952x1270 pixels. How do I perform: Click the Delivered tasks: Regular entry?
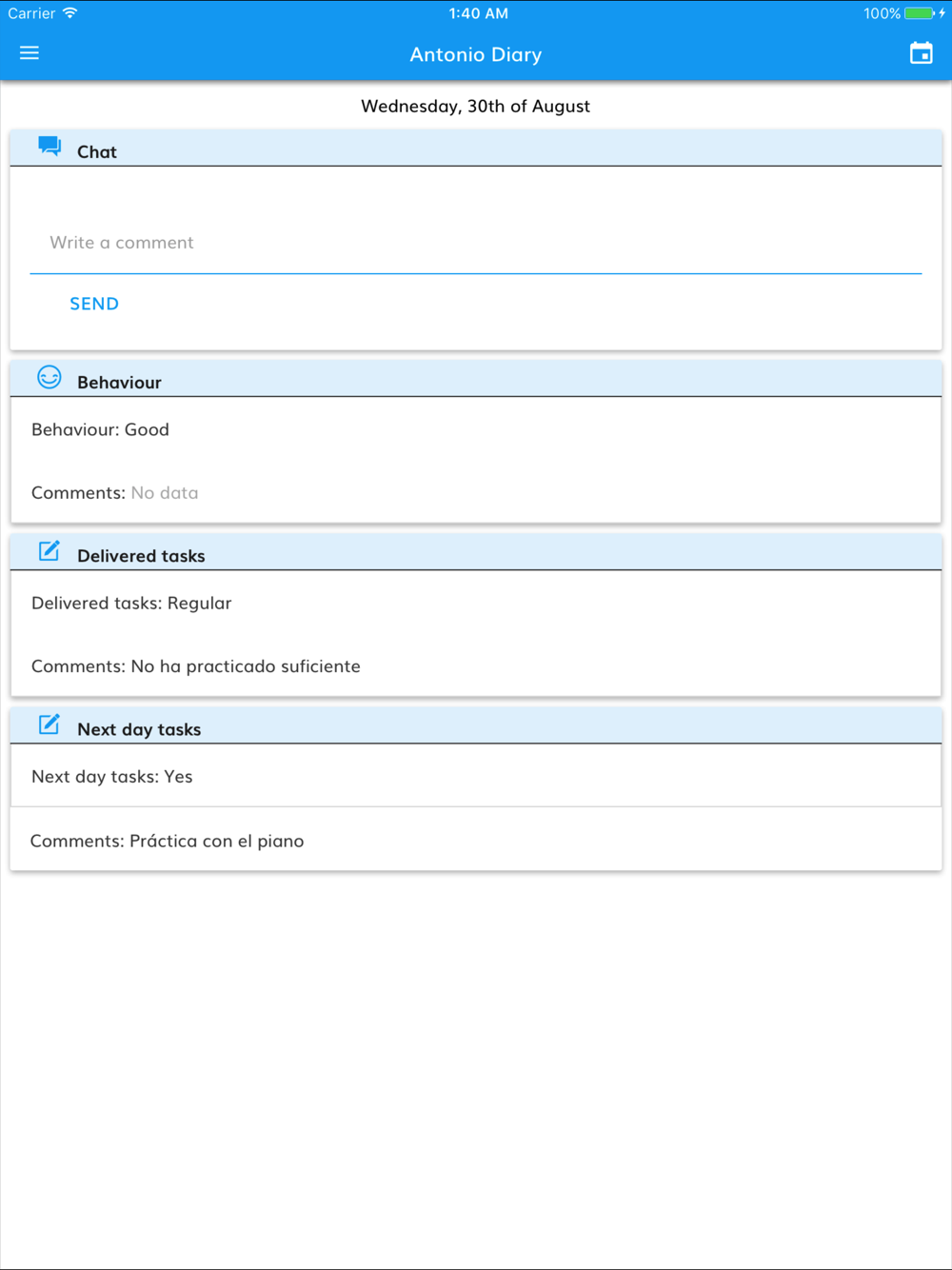click(131, 604)
